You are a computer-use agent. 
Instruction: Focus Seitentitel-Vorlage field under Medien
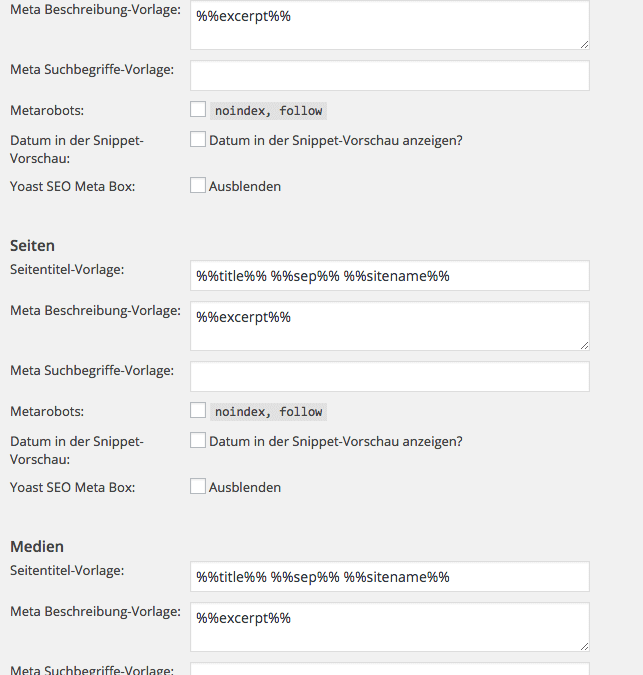point(389,577)
